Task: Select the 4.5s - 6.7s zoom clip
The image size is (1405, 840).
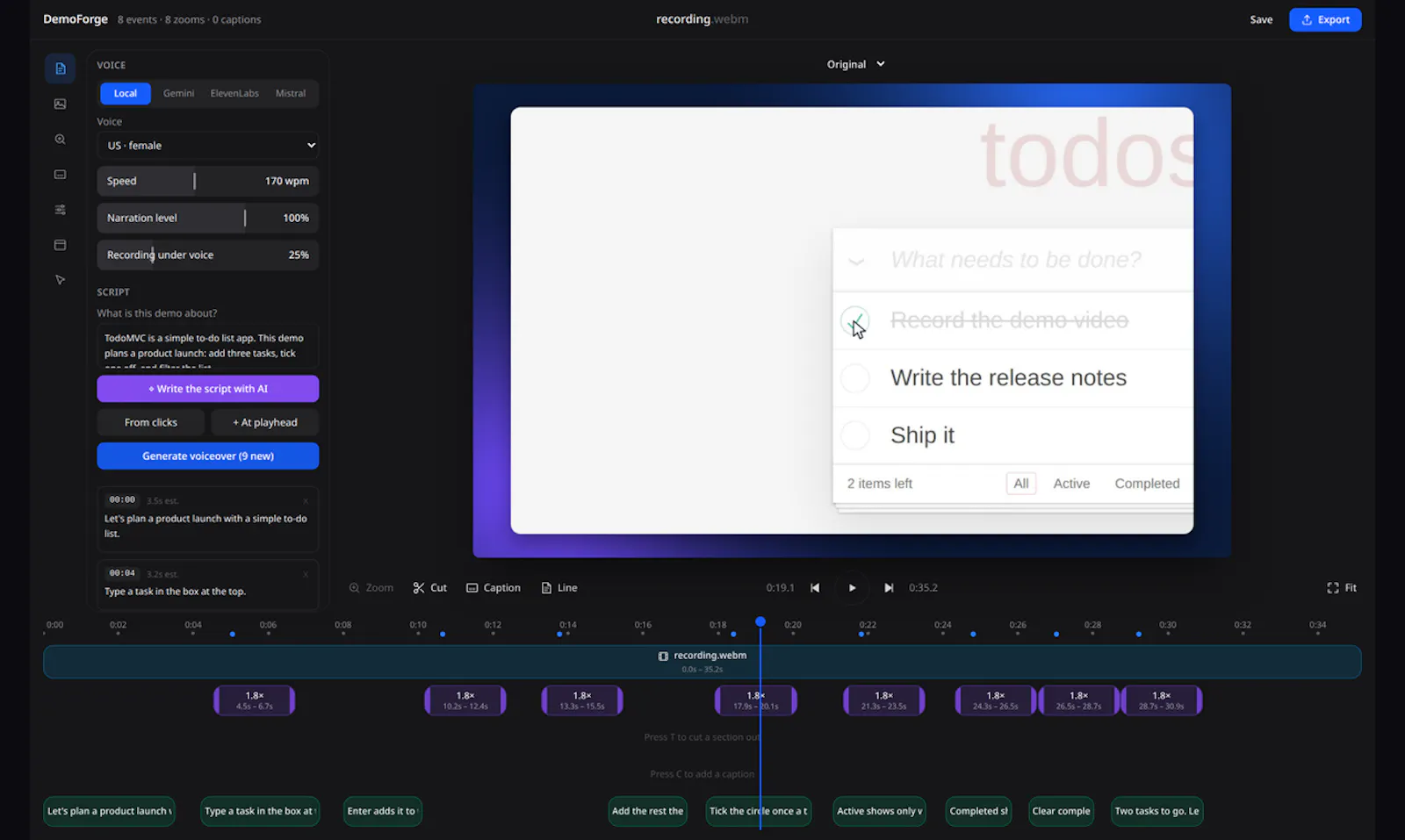Action: tap(255, 700)
